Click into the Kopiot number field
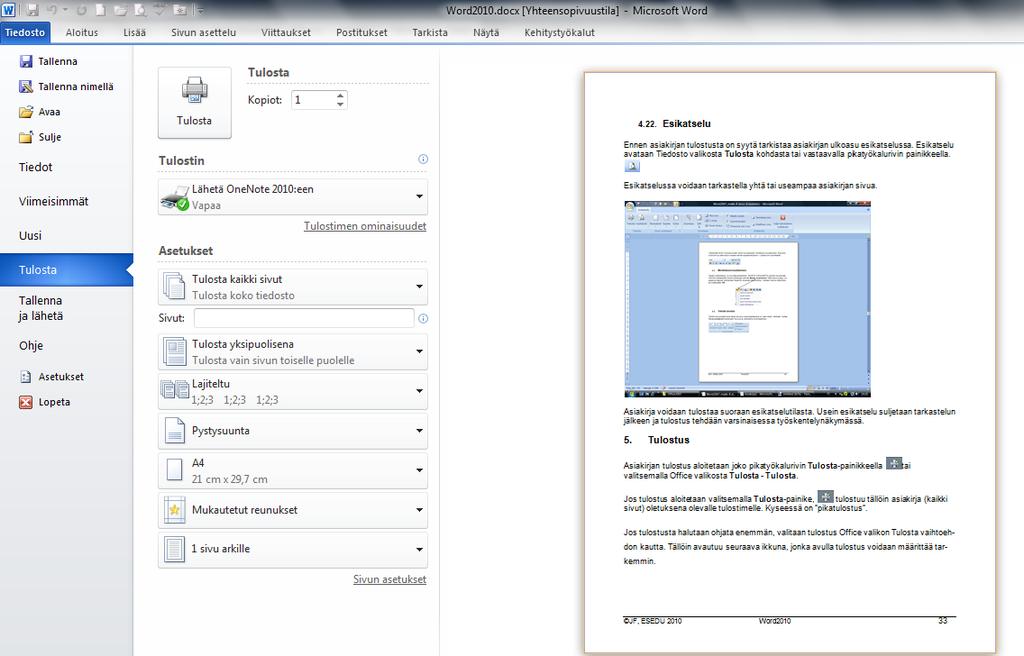 point(313,100)
